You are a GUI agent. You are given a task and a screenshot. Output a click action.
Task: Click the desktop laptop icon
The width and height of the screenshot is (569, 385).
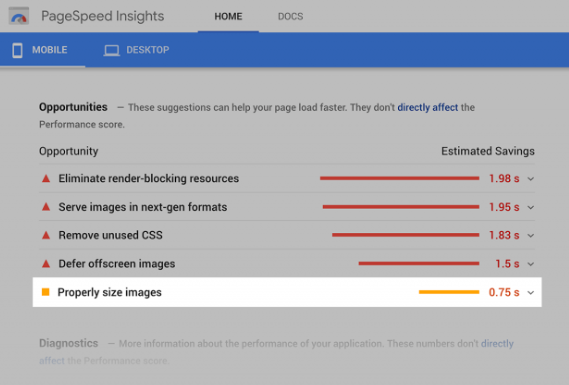(x=111, y=50)
